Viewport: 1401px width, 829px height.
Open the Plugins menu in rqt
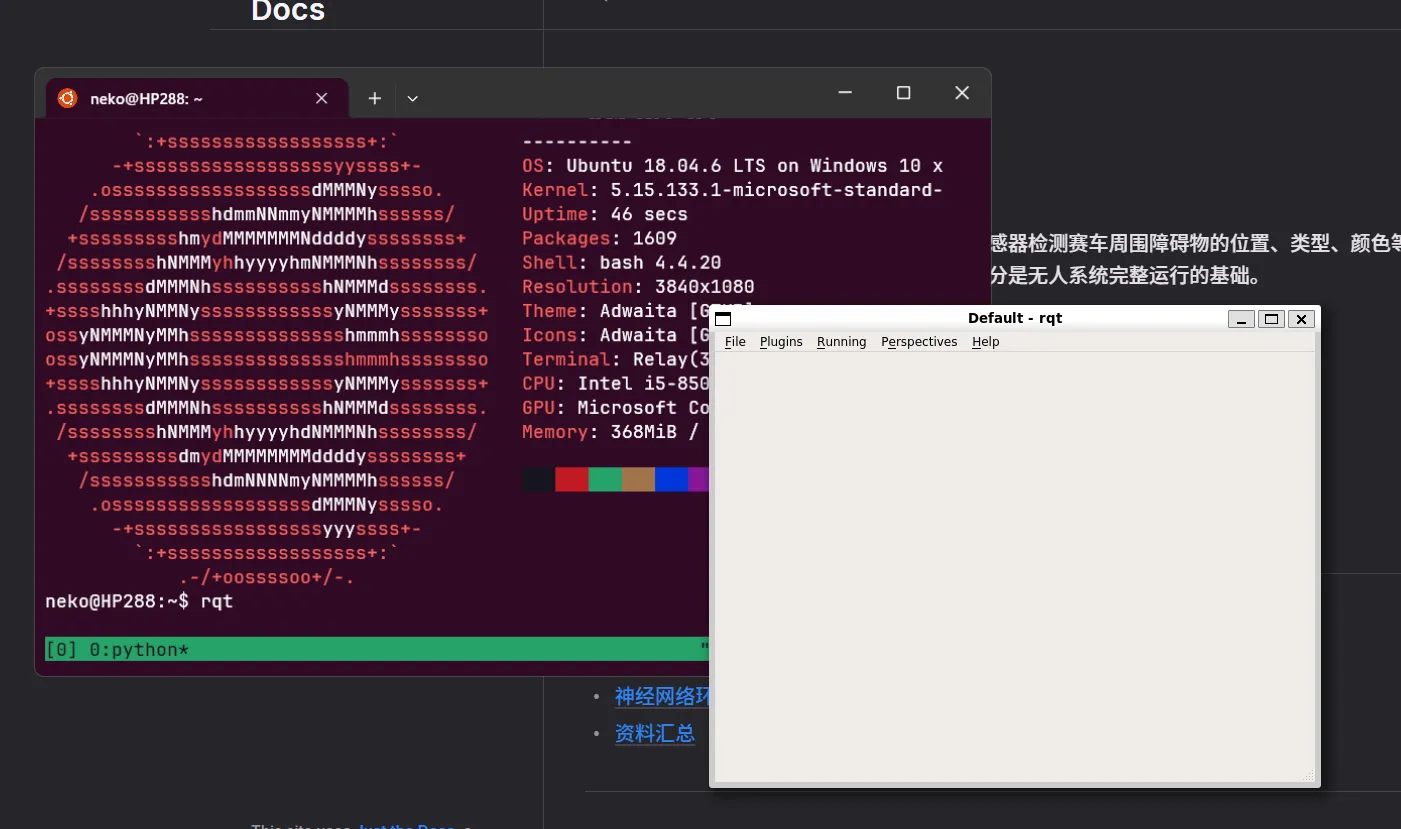[781, 341]
